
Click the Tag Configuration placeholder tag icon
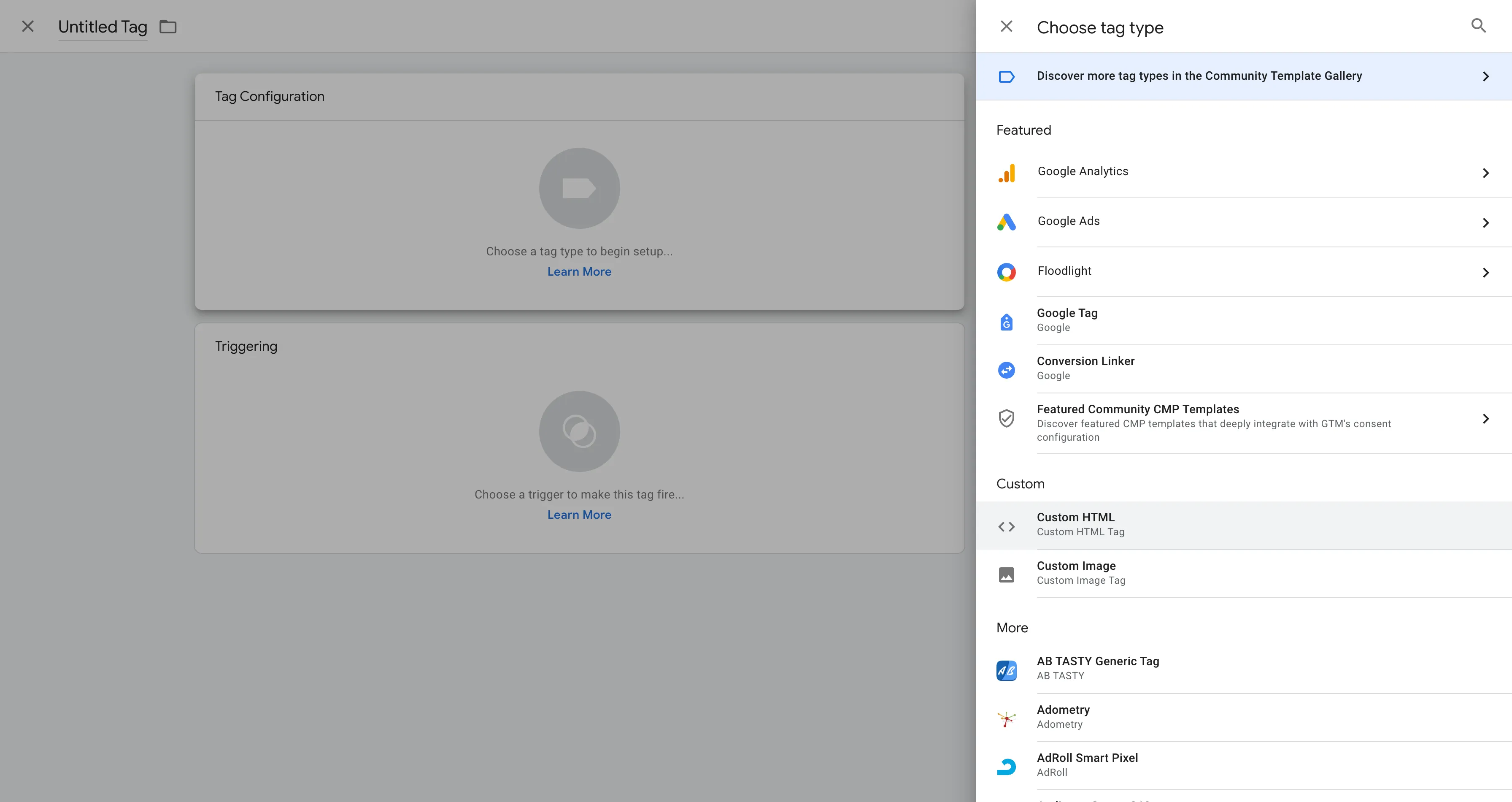(579, 188)
